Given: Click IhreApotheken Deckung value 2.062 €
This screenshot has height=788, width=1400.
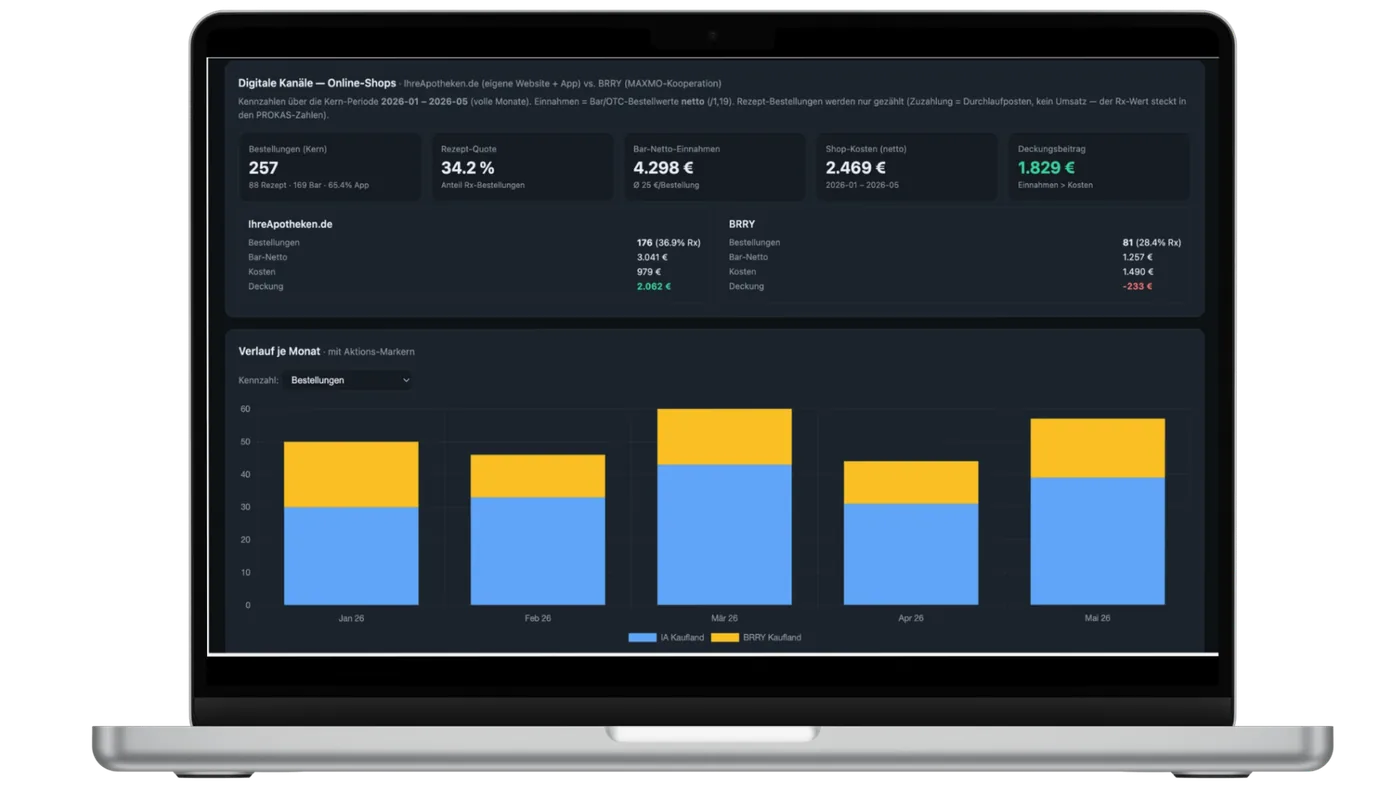Looking at the screenshot, I should (x=654, y=286).
